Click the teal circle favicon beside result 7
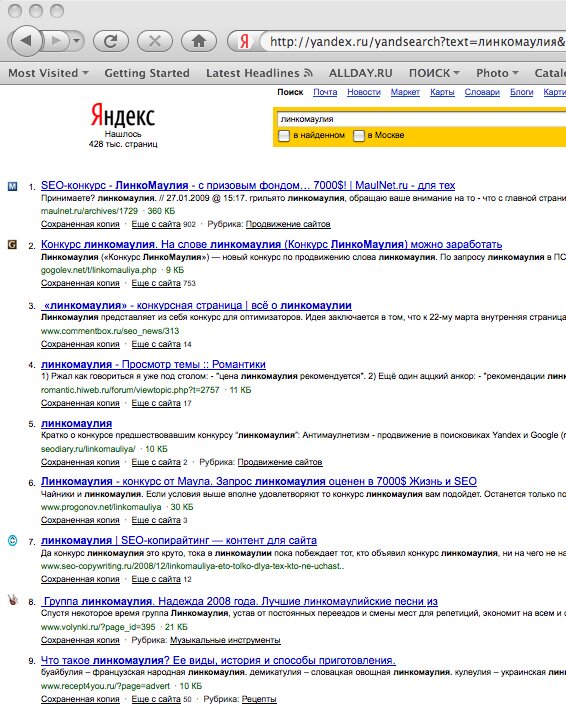Viewport: 566px width, 712px height. point(13,540)
